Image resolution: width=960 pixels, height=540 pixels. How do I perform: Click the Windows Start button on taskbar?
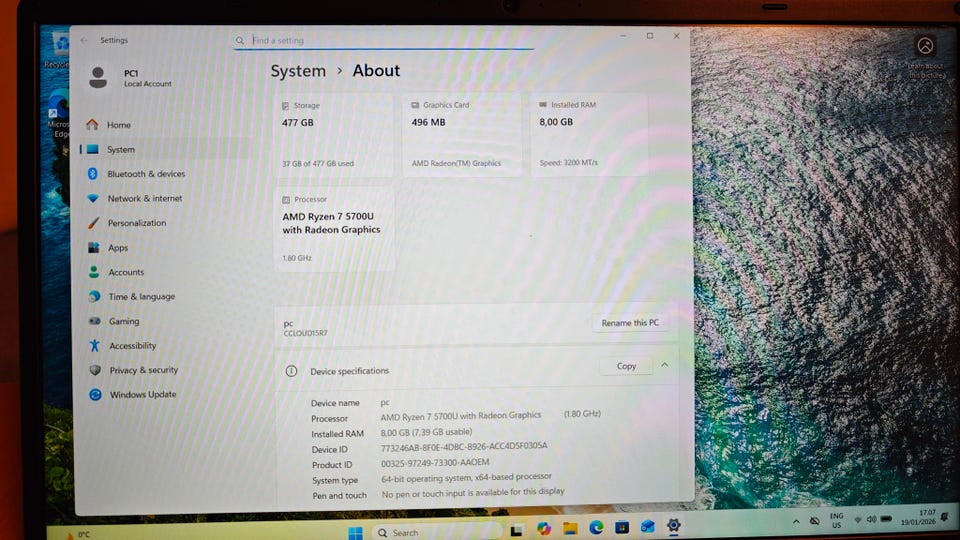pyautogui.click(x=356, y=532)
